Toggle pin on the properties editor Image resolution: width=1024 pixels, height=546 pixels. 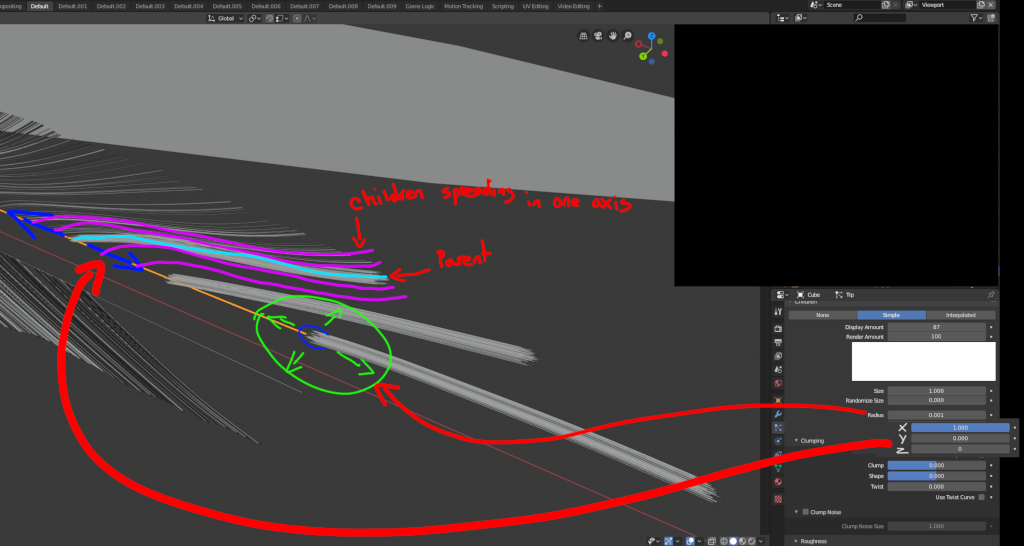pos(991,295)
